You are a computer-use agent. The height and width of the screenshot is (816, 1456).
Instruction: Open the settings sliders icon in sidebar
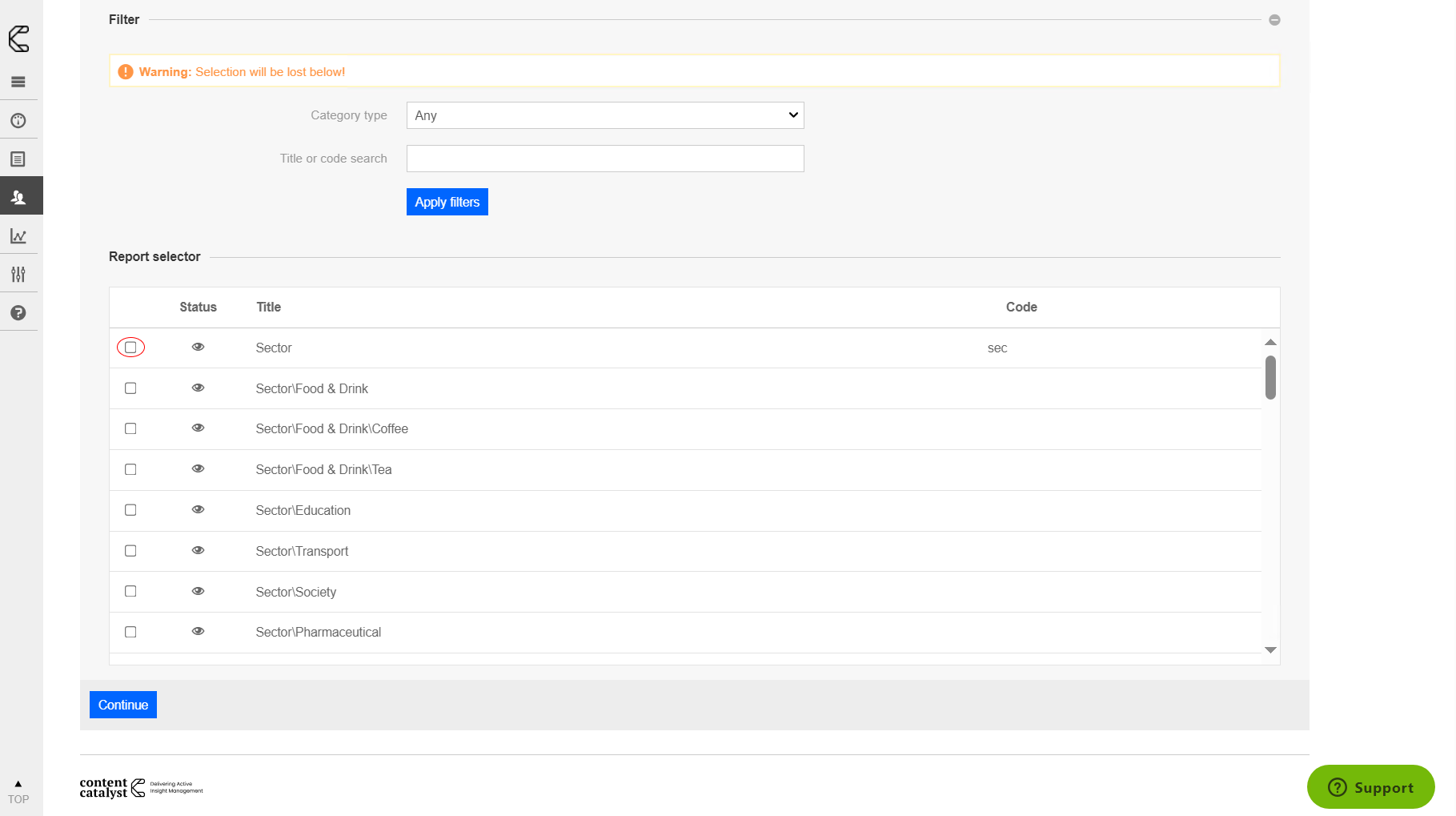click(x=18, y=275)
